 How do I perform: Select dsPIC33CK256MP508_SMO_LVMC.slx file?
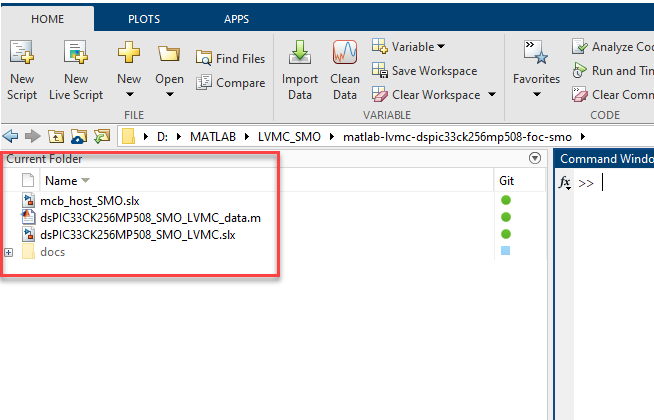[138, 235]
